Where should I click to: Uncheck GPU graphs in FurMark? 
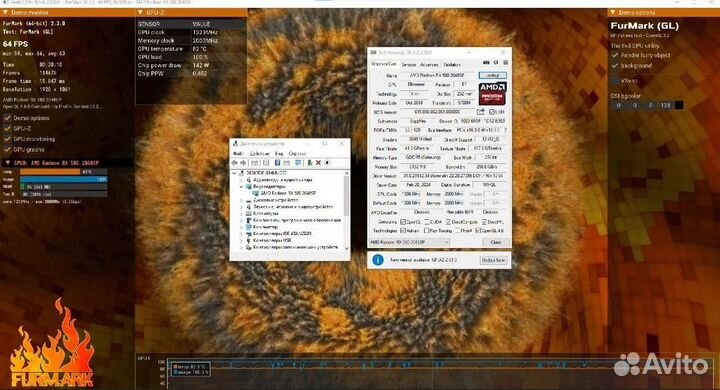pyautogui.click(x=7, y=150)
